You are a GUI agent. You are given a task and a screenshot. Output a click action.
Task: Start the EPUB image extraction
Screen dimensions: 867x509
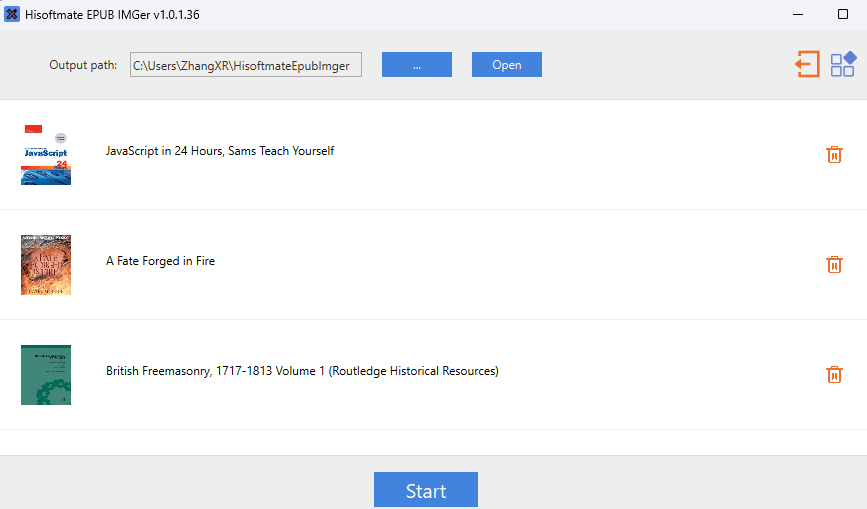click(x=426, y=490)
